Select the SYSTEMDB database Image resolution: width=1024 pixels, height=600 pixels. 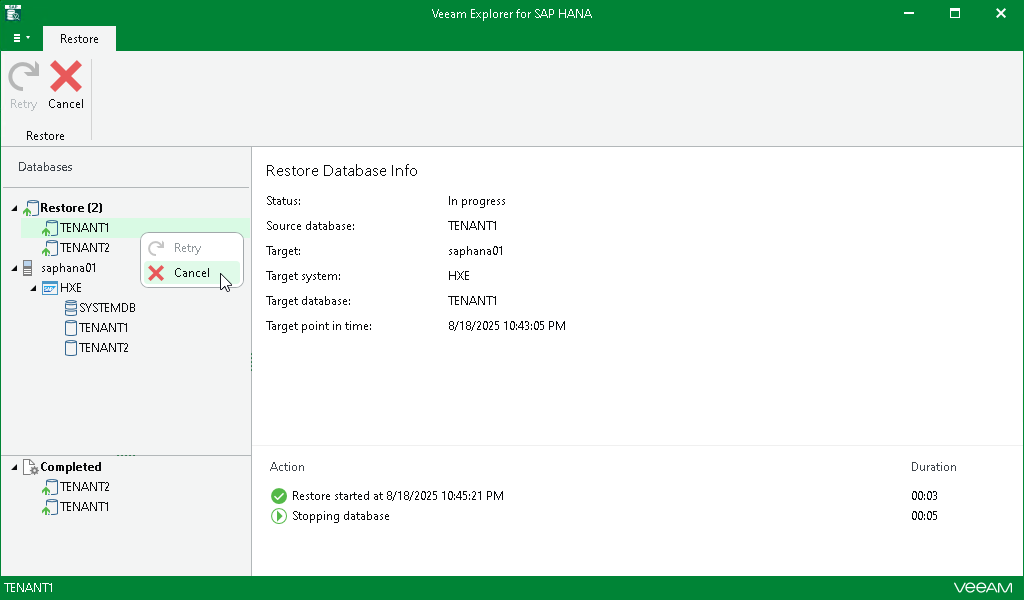tap(107, 308)
